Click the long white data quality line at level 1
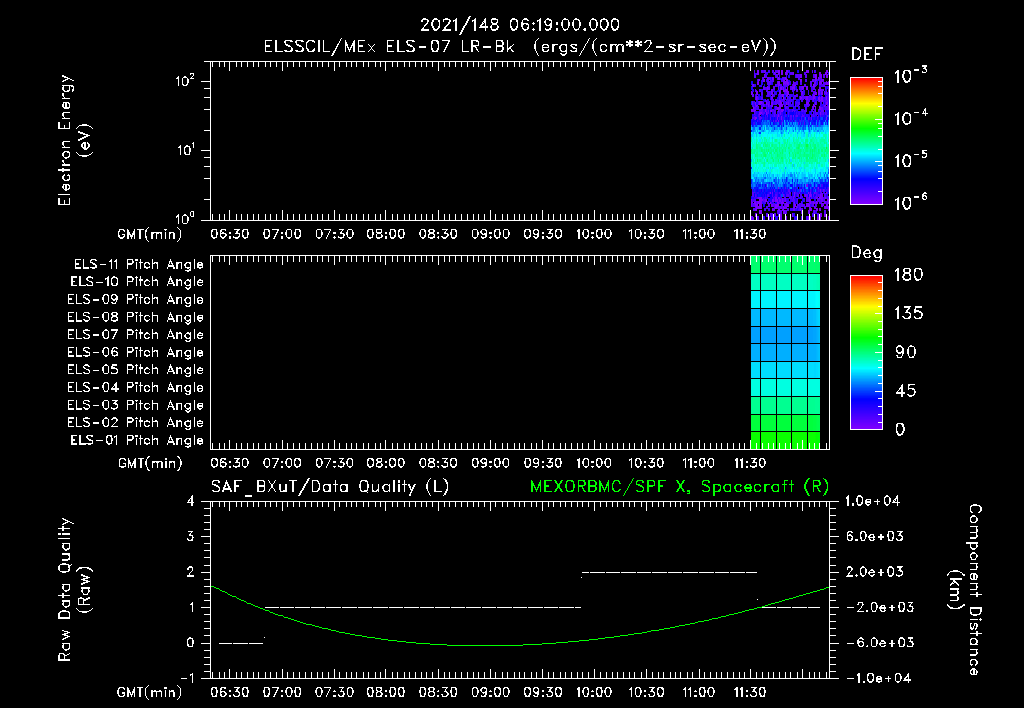Image resolution: width=1024 pixels, height=708 pixels. 423,607
